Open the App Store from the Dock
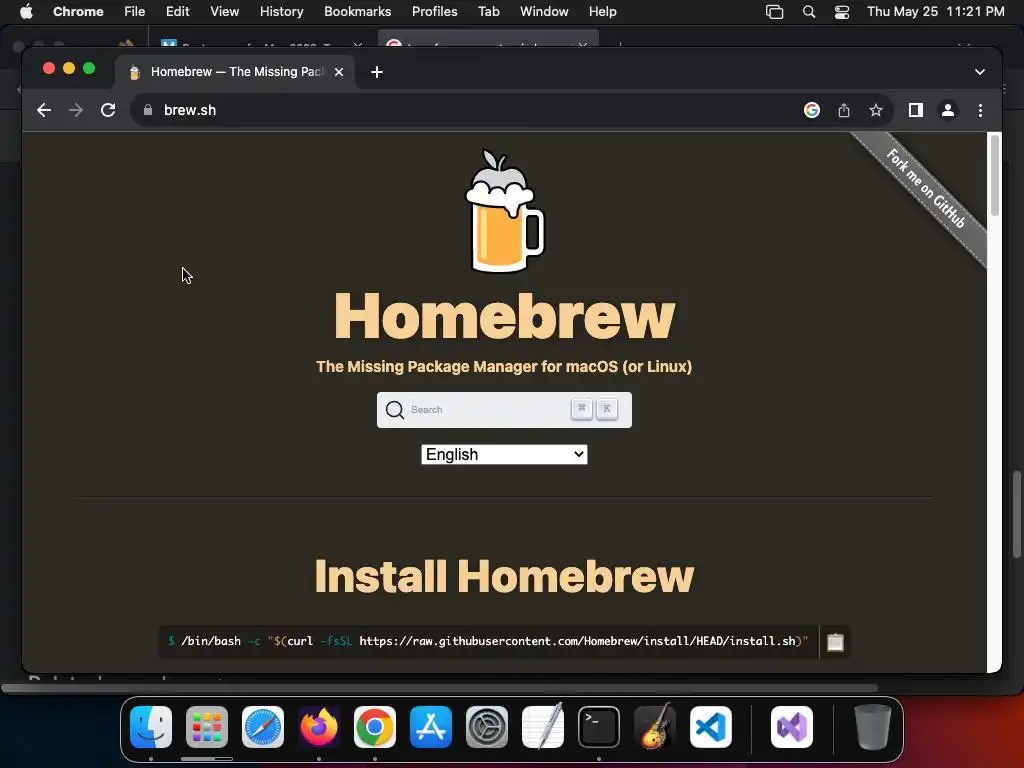1024x768 pixels. 431,727
